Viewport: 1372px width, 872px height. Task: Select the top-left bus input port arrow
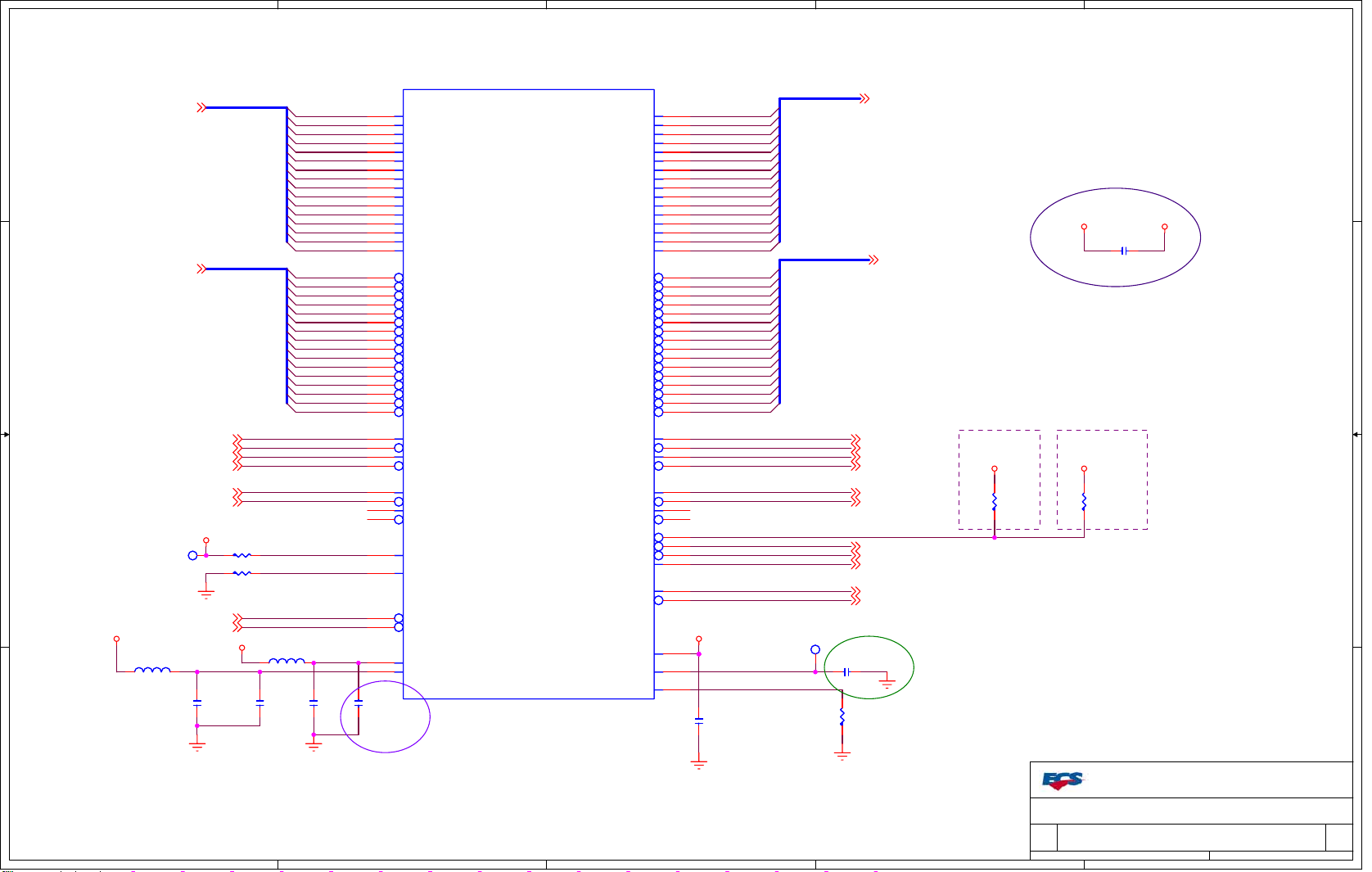point(201,107)
